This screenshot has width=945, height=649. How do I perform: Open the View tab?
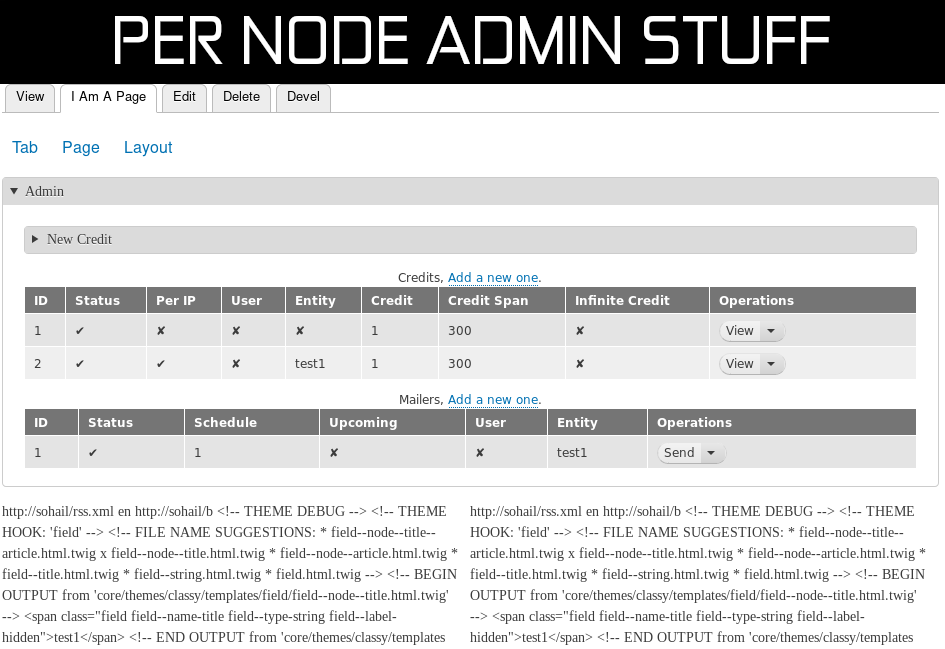tap(30, 97)
